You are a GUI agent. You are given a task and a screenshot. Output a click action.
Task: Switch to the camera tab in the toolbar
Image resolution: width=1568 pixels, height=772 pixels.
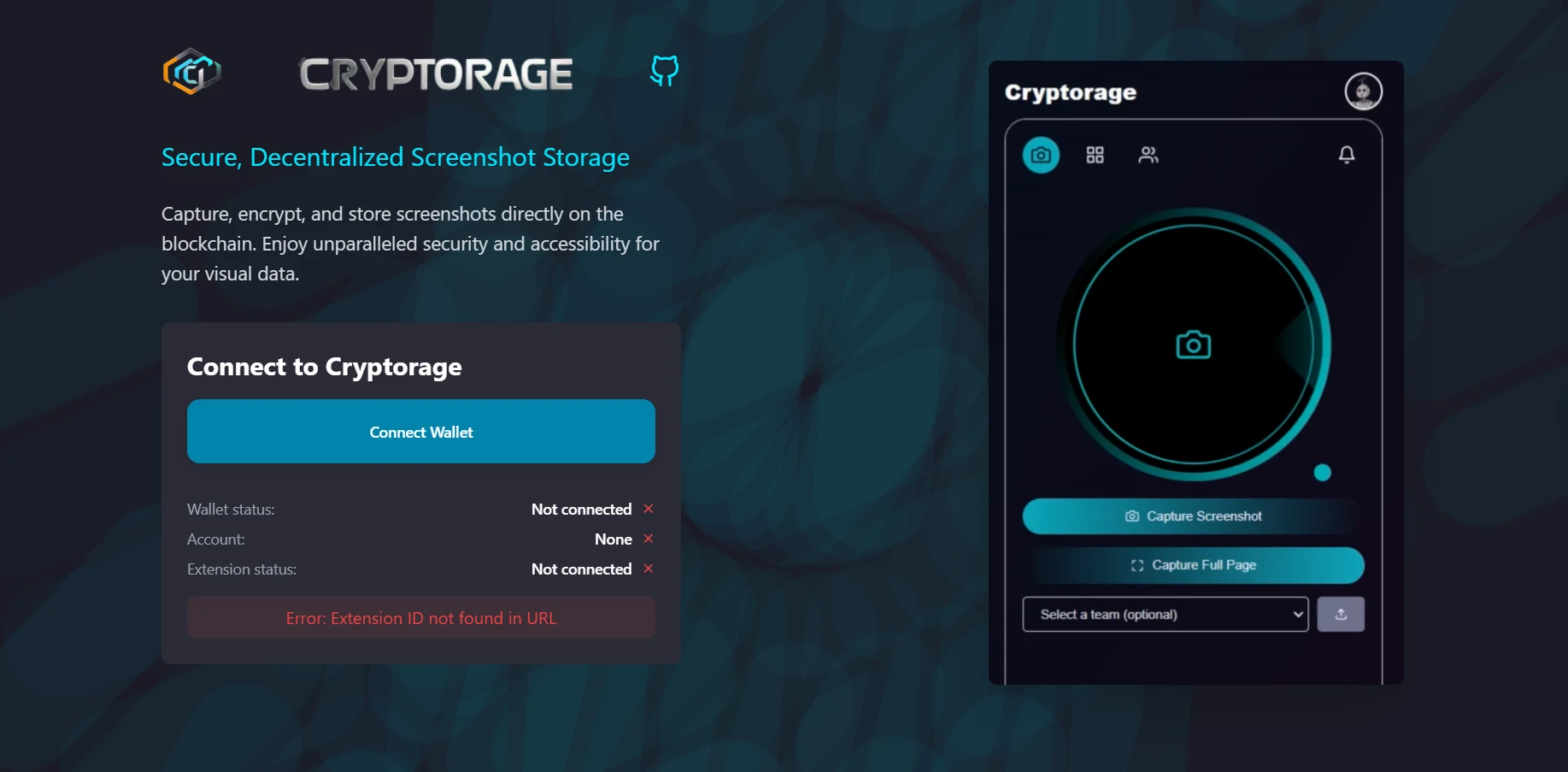(x=1041, y=155)
